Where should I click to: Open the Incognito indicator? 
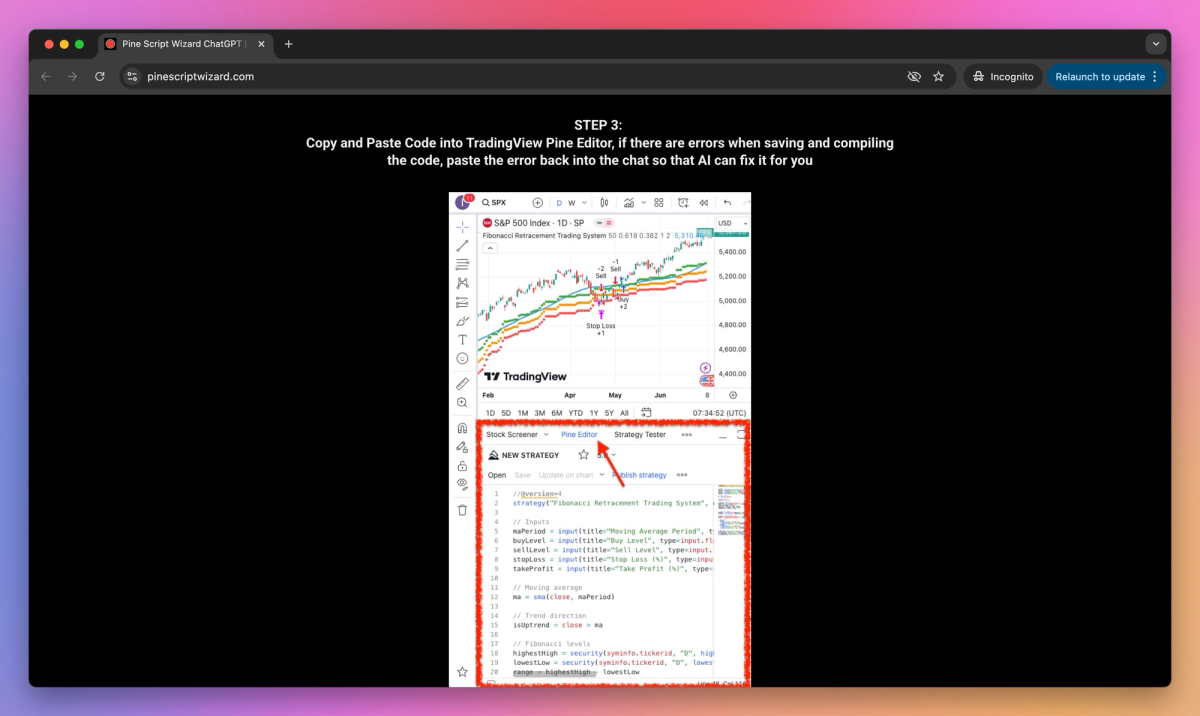click(x=1003, y=76)
